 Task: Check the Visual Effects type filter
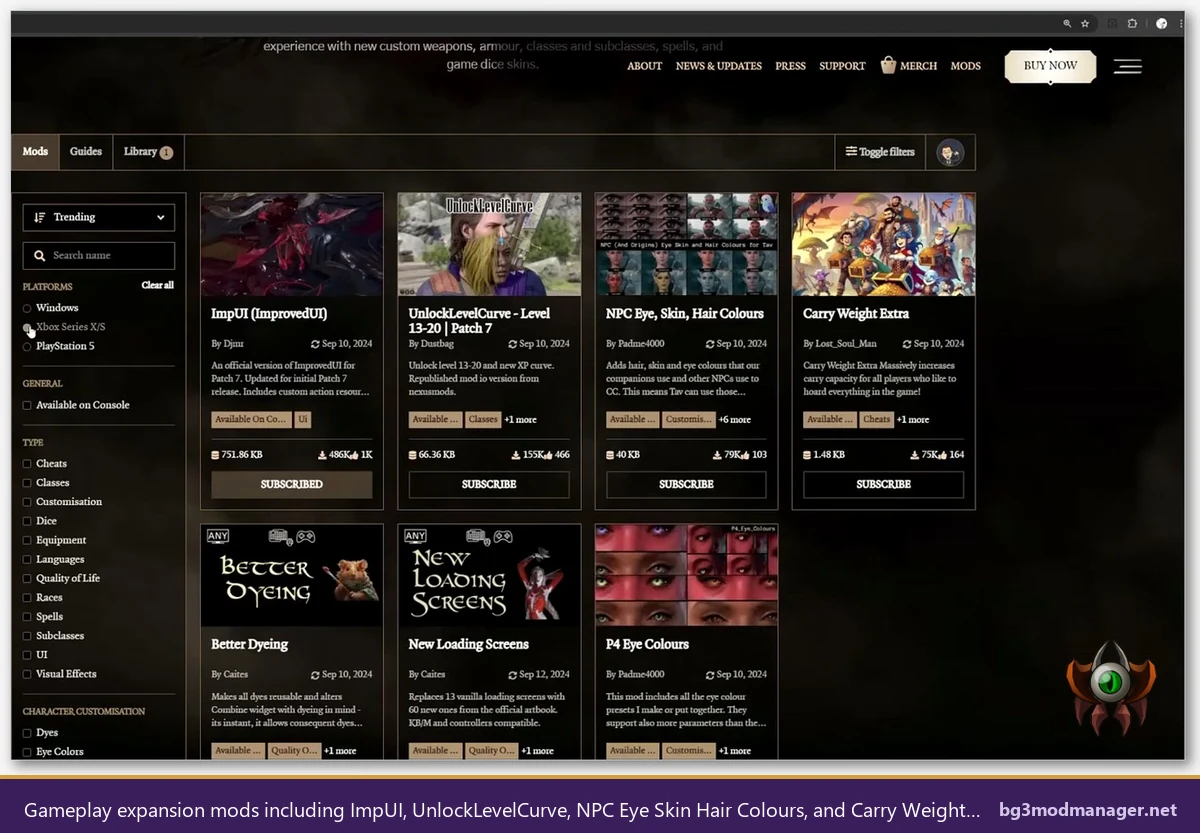pos(27,674)
